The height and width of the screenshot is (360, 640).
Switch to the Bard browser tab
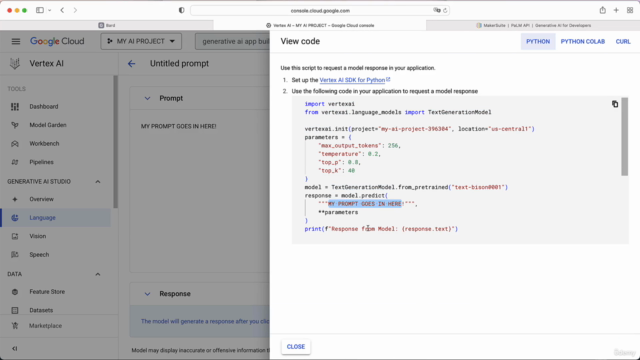click(x=107, y=25)
